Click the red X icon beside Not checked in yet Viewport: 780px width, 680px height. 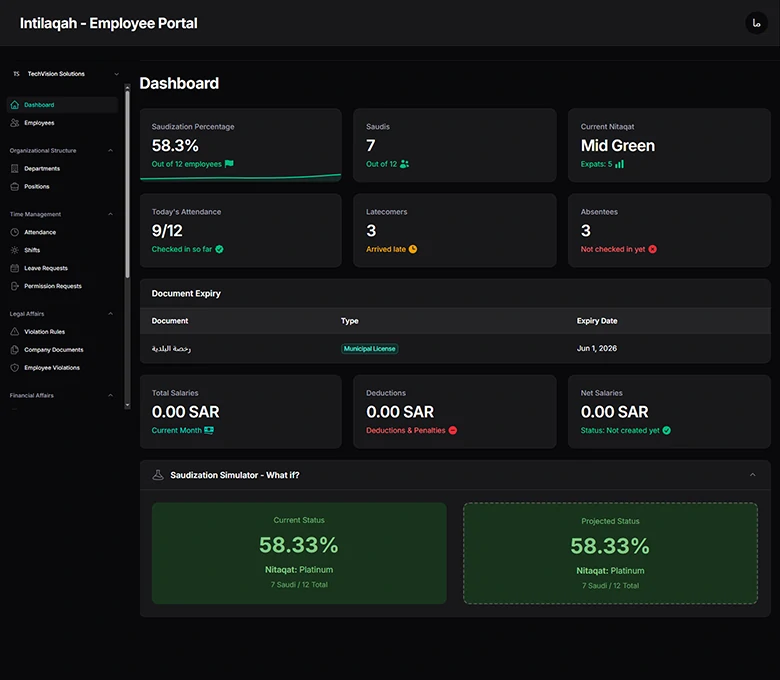[x=653, y=249]
